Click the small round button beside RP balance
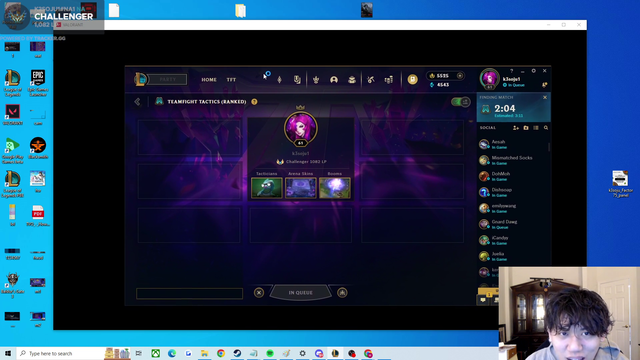 (x=460, y=76)
